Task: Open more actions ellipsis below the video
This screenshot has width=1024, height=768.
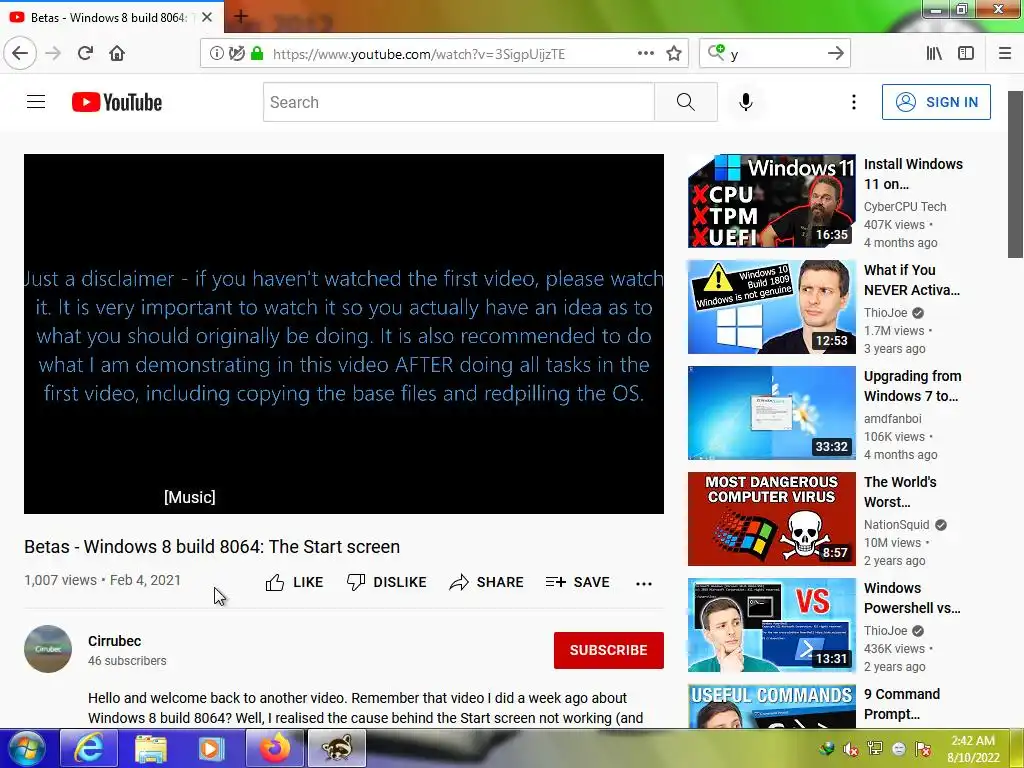Action: (x=644, y=583)
